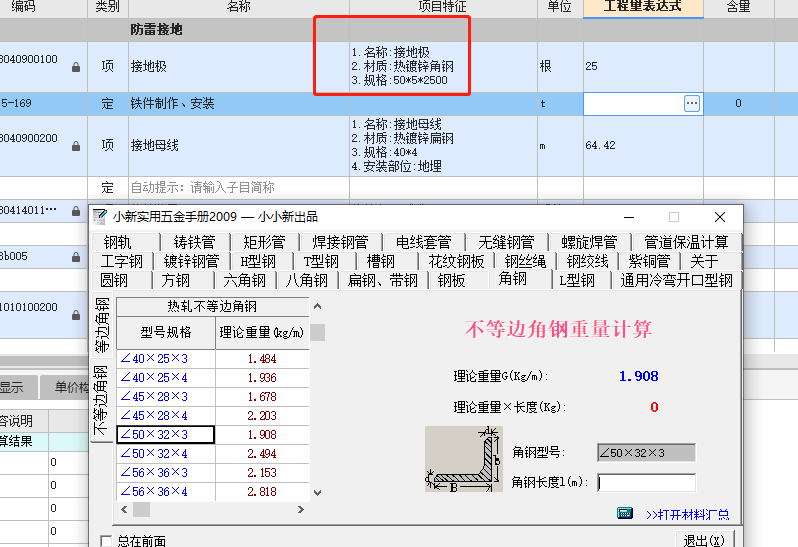This screenshot has width=798, height=547.
Task: Open the 焊接钢管 tab
Action: pyautogui.click(x=340, y=242)
